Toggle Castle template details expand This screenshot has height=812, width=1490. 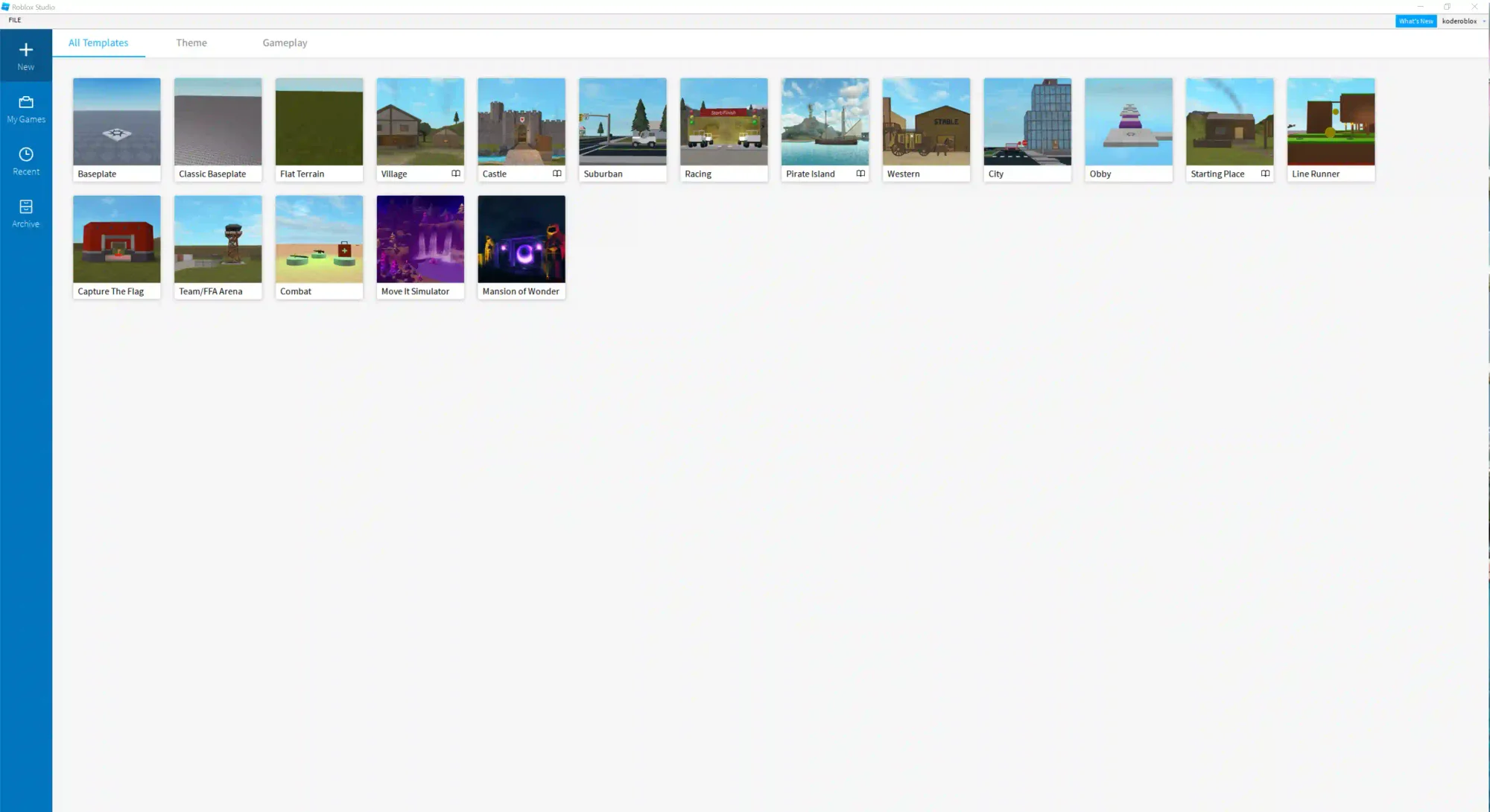pos(557,174)
